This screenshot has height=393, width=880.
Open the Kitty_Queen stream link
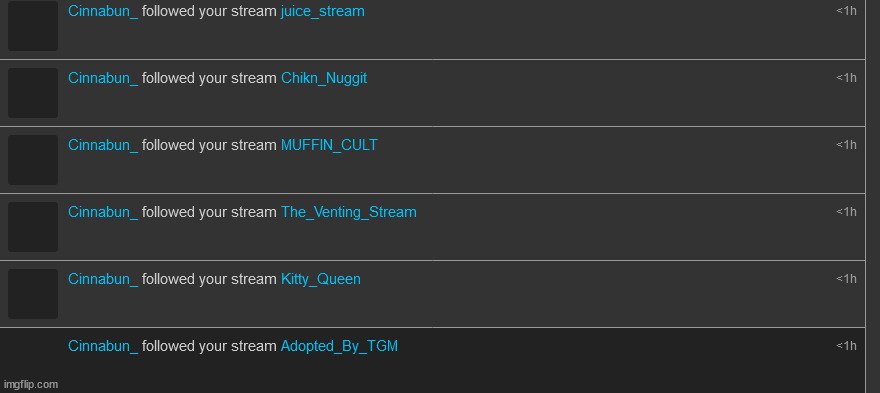click(320, 279)
